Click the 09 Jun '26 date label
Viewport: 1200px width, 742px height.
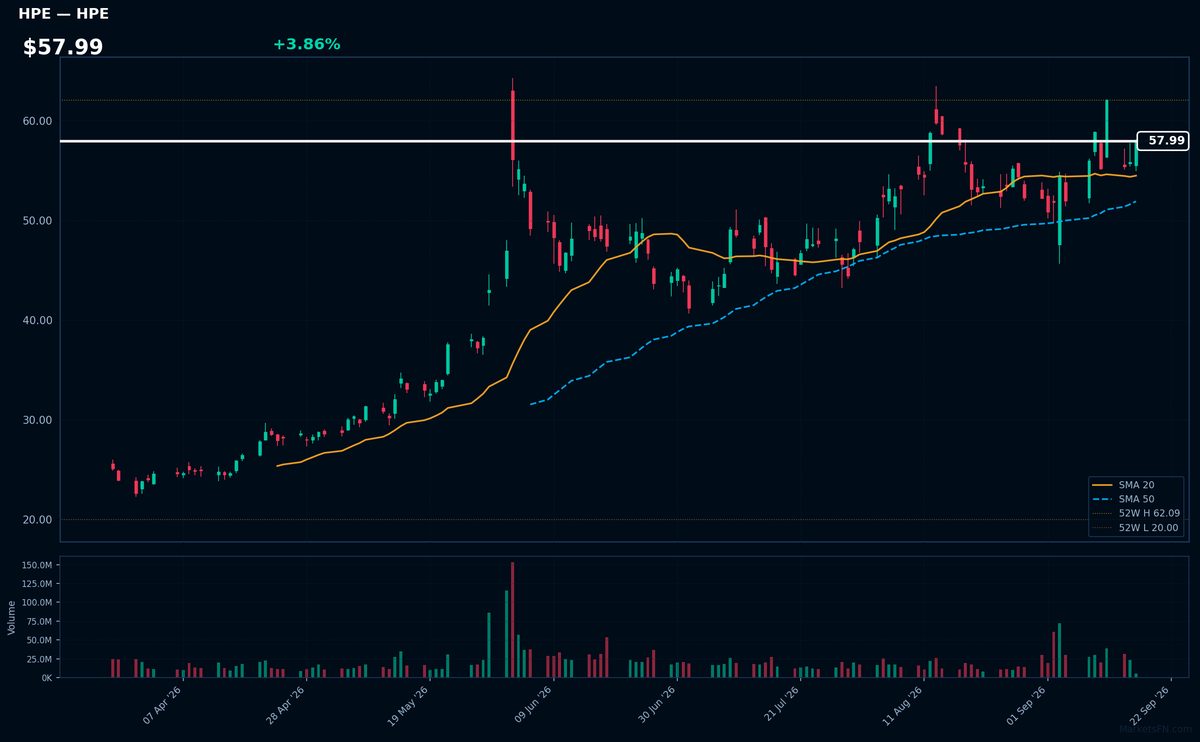pyautogui.click(x=533, y=705)
